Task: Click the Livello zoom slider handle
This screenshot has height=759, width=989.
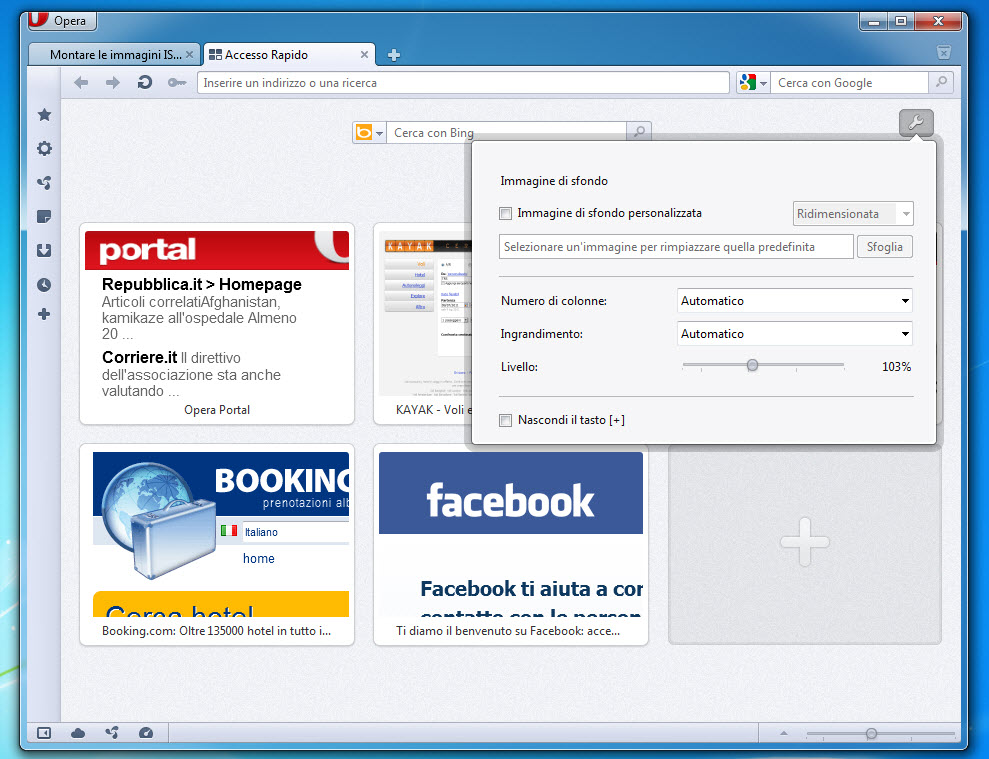Action: pyautogui.click(x=752, y=365)
